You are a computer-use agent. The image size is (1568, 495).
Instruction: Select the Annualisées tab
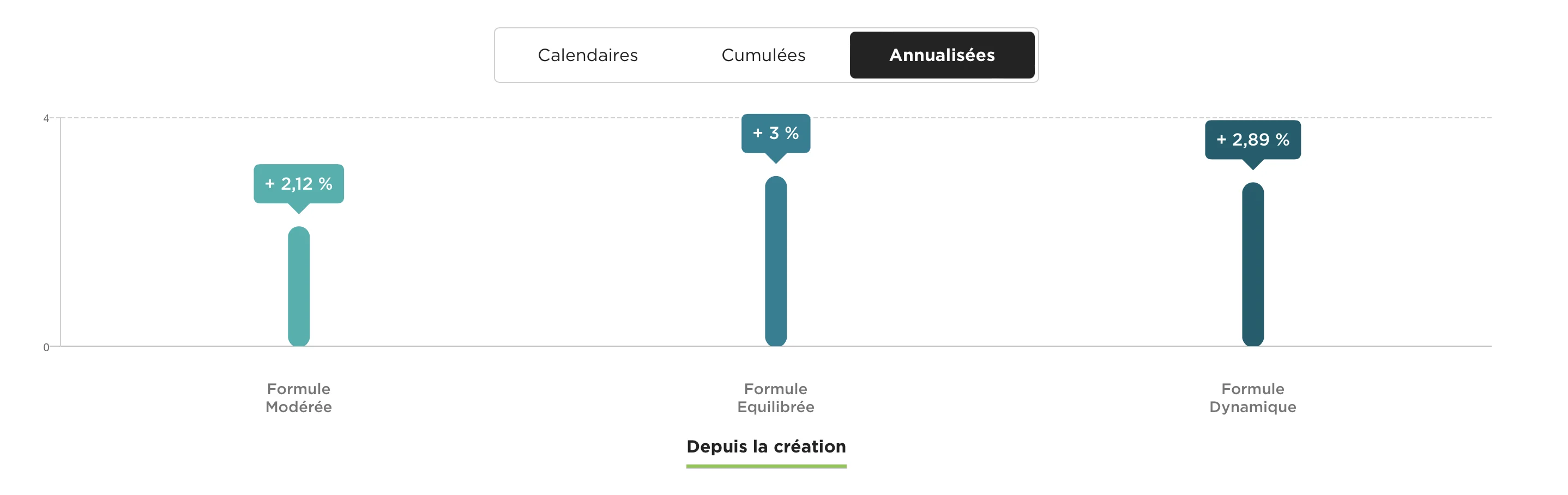pyautogui.click(x=942, y=55)
